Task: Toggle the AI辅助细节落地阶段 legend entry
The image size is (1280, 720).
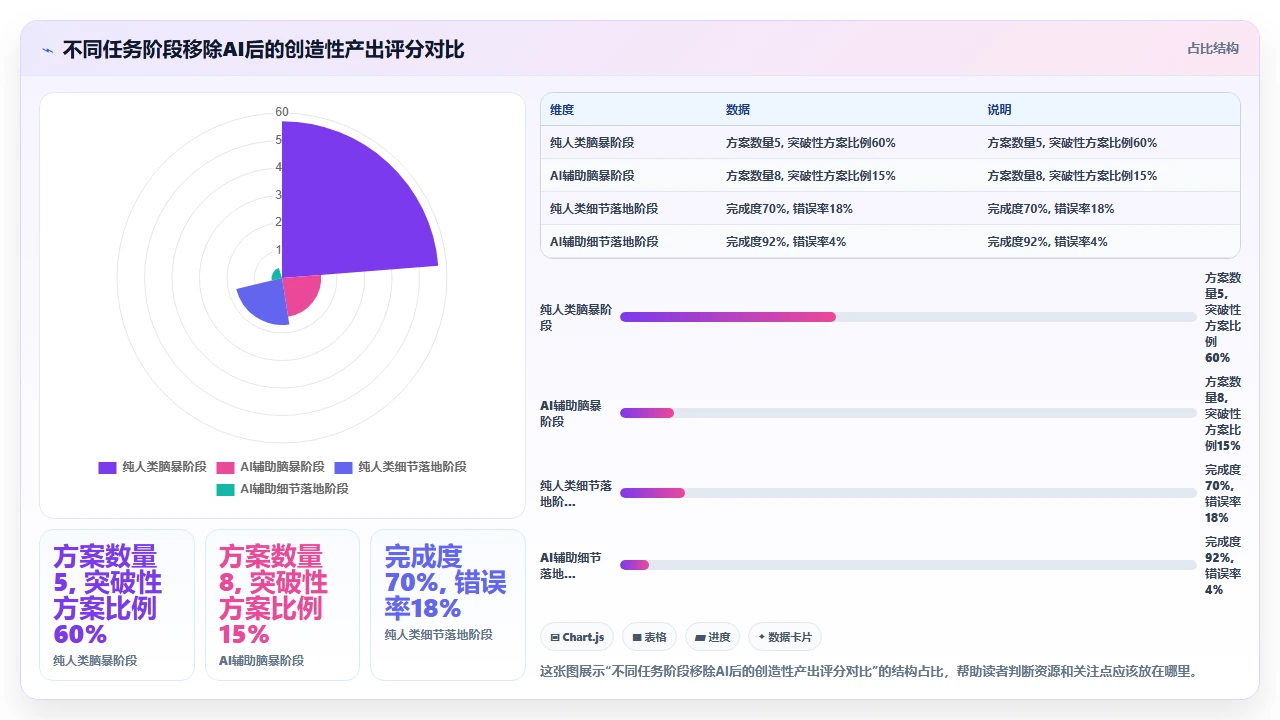Action: coord(282,489)
